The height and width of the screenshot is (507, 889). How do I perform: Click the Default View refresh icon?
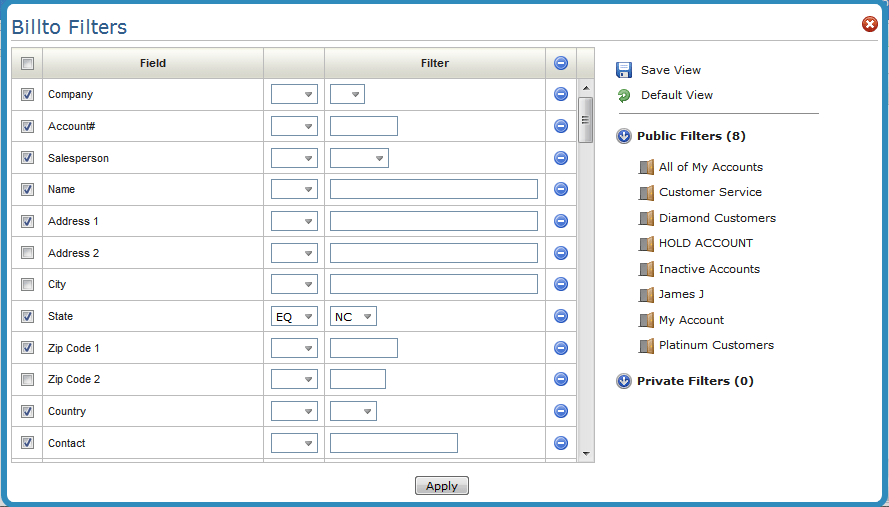click(x=624, y=96)
